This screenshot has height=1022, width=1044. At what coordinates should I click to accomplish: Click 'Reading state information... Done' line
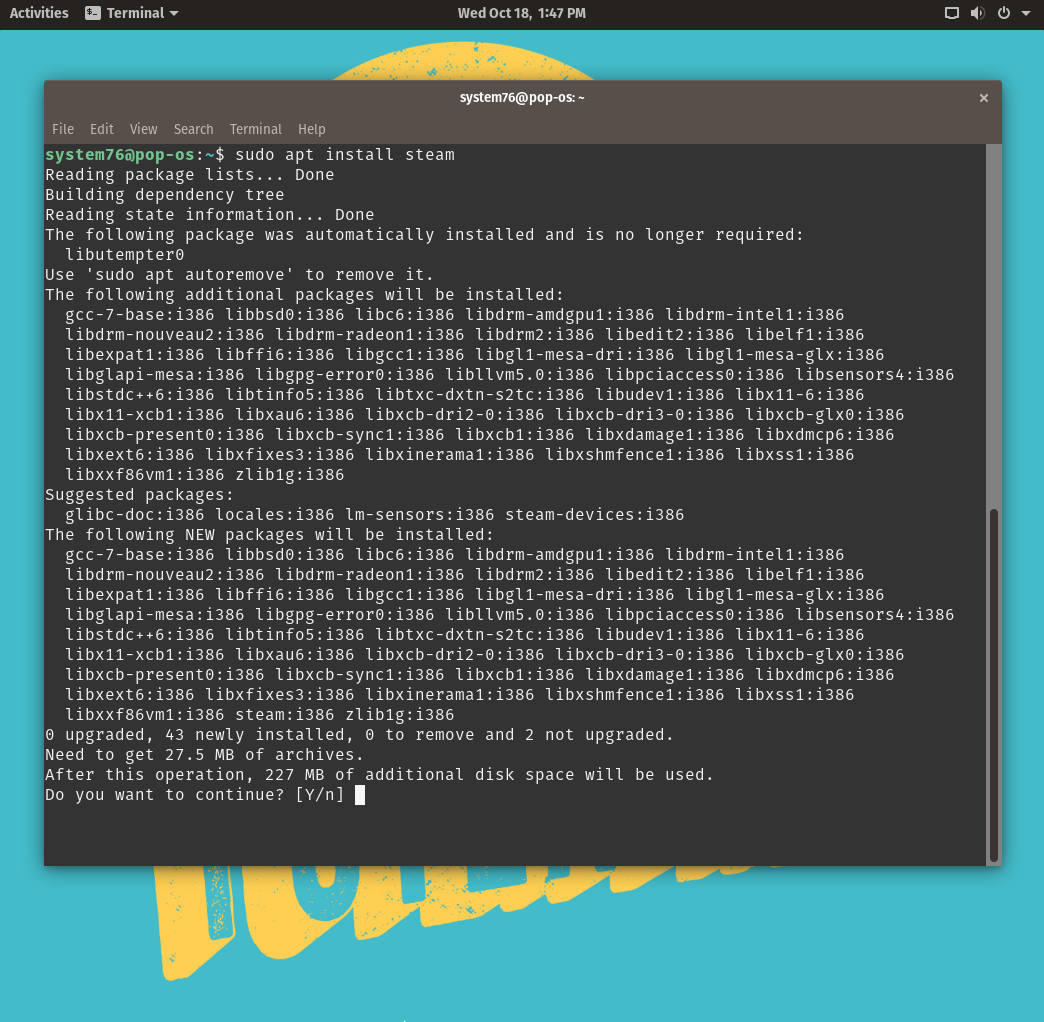pyautogui.click(x=209, y=214)
